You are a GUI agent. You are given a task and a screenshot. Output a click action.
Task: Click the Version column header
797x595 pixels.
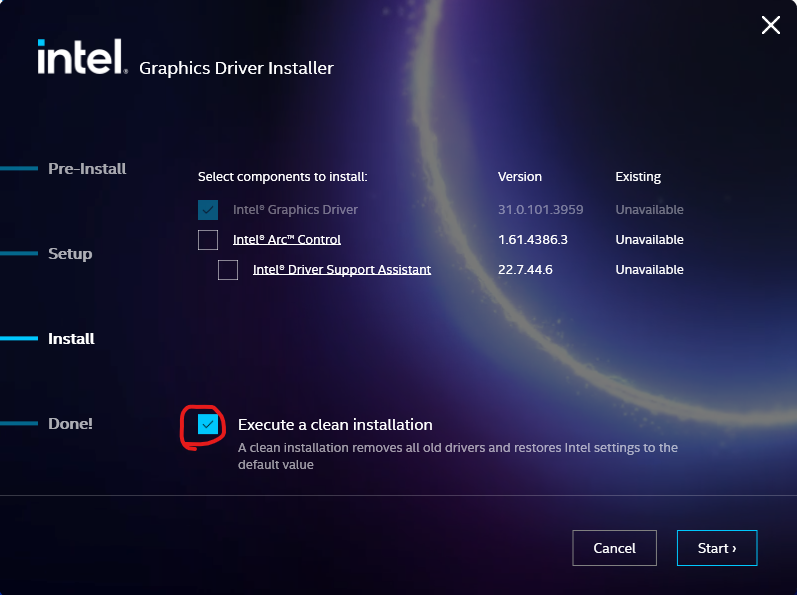click(x=519, y=176)
